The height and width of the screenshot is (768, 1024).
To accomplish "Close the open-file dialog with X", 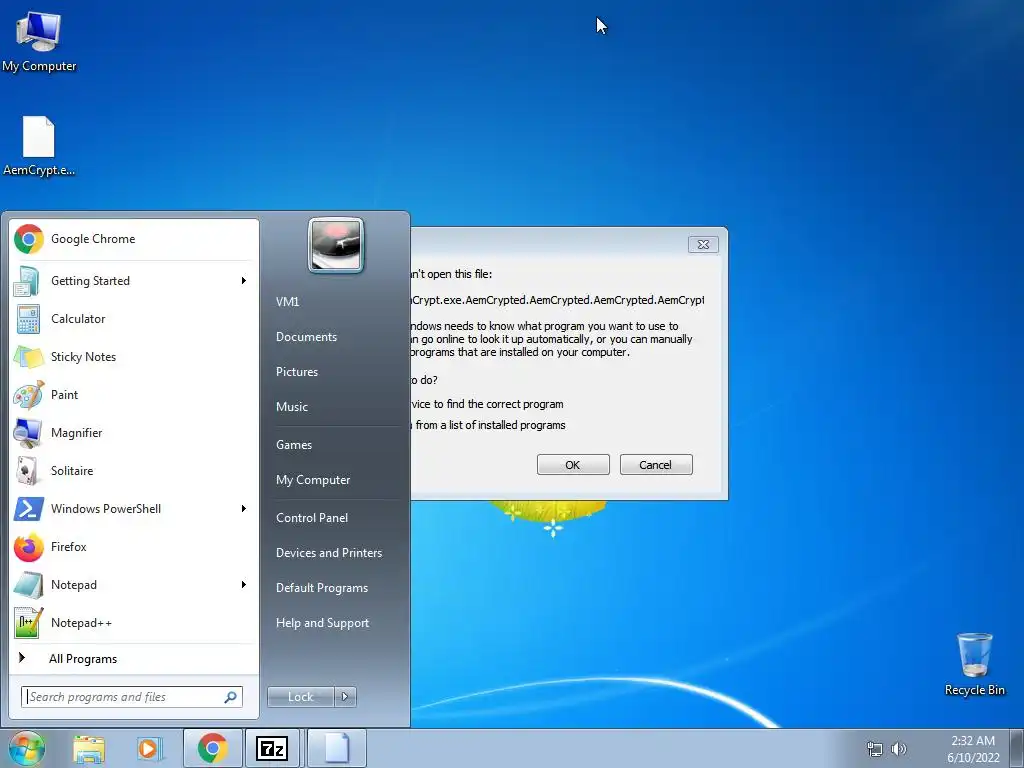I will click(703, 244).
